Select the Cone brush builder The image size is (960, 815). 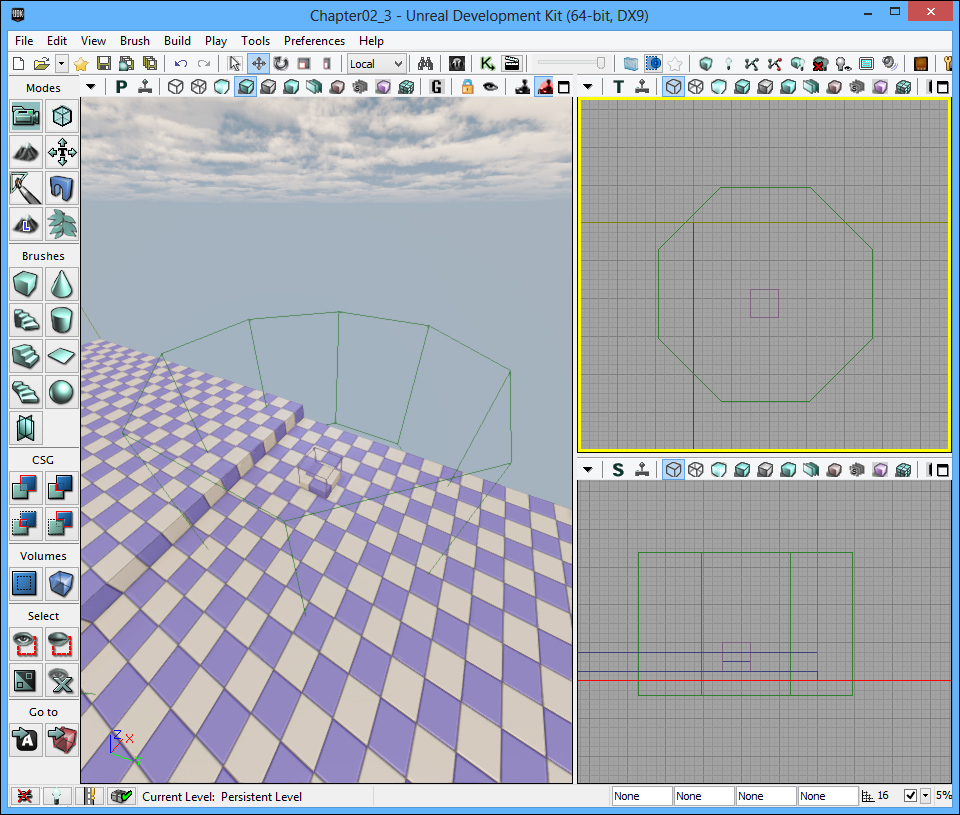pyautogui.click(x=62, y=285)
